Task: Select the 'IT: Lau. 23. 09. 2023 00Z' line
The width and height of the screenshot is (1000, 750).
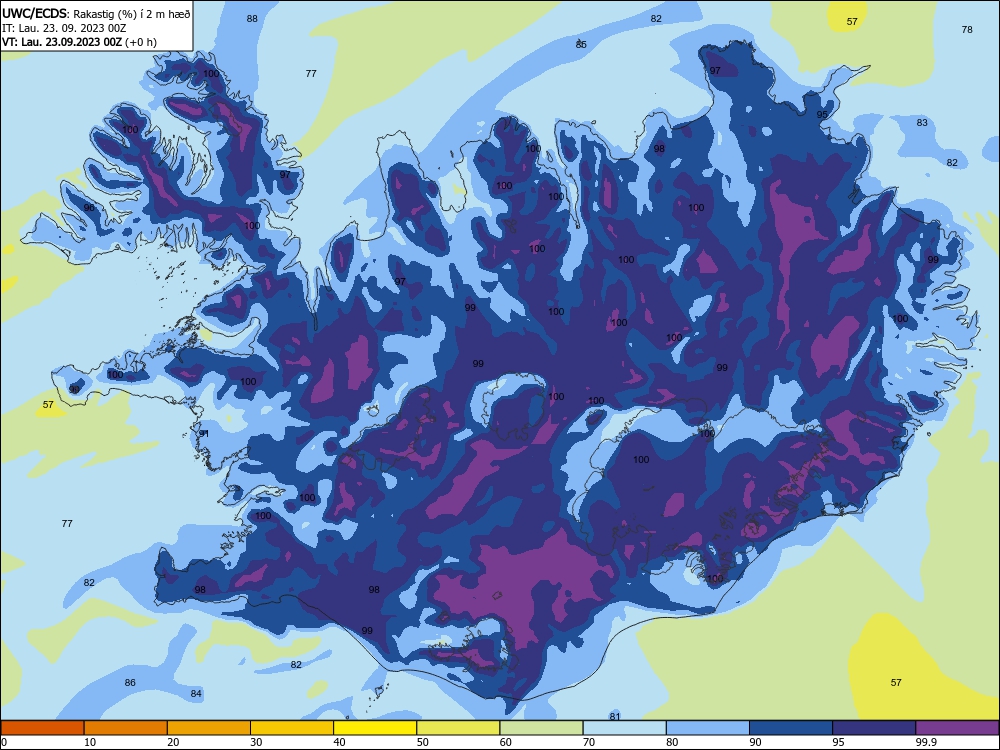Action: pyautogui.click(x=64, y=28)
